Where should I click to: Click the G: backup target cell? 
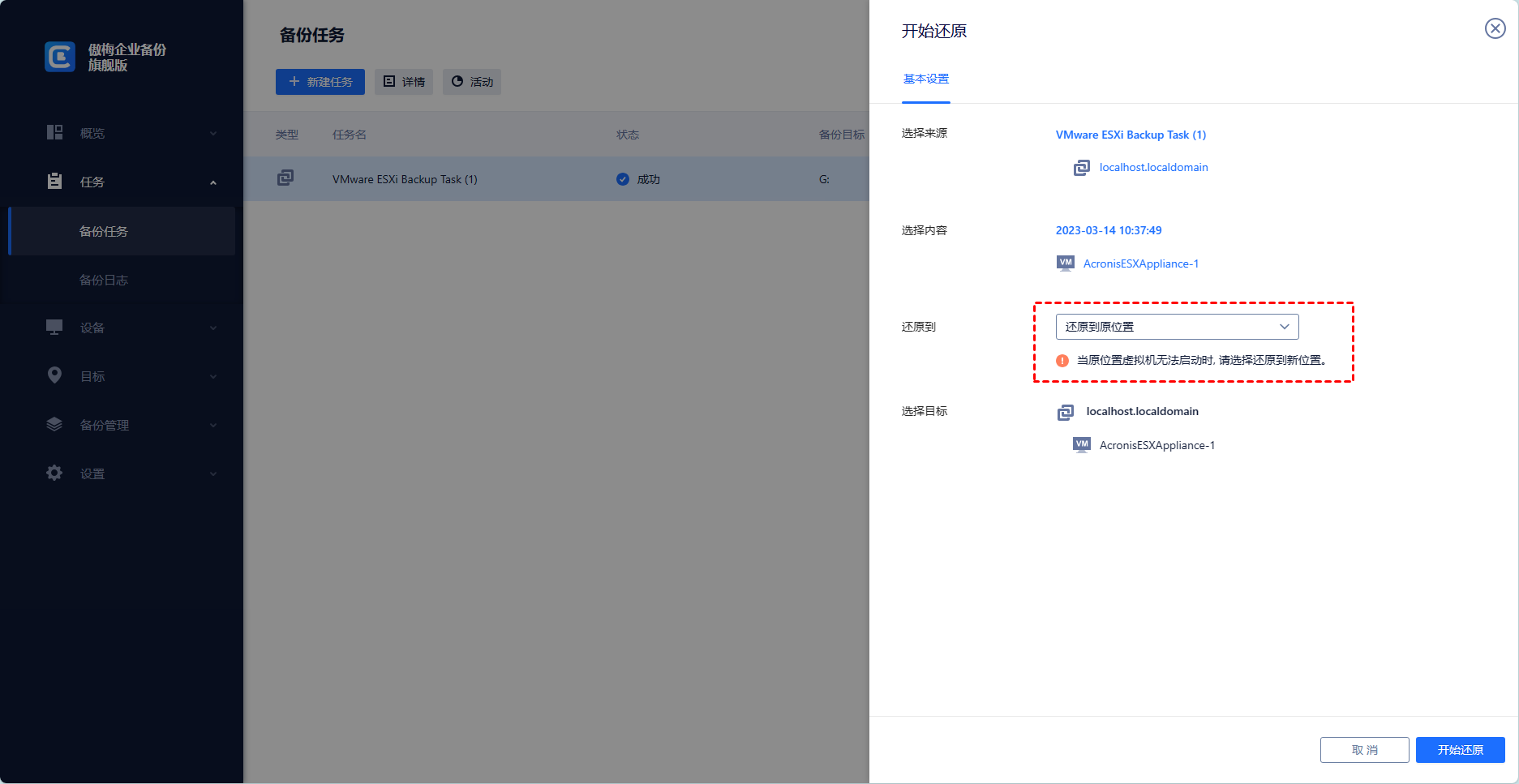(x=824, y=179)
